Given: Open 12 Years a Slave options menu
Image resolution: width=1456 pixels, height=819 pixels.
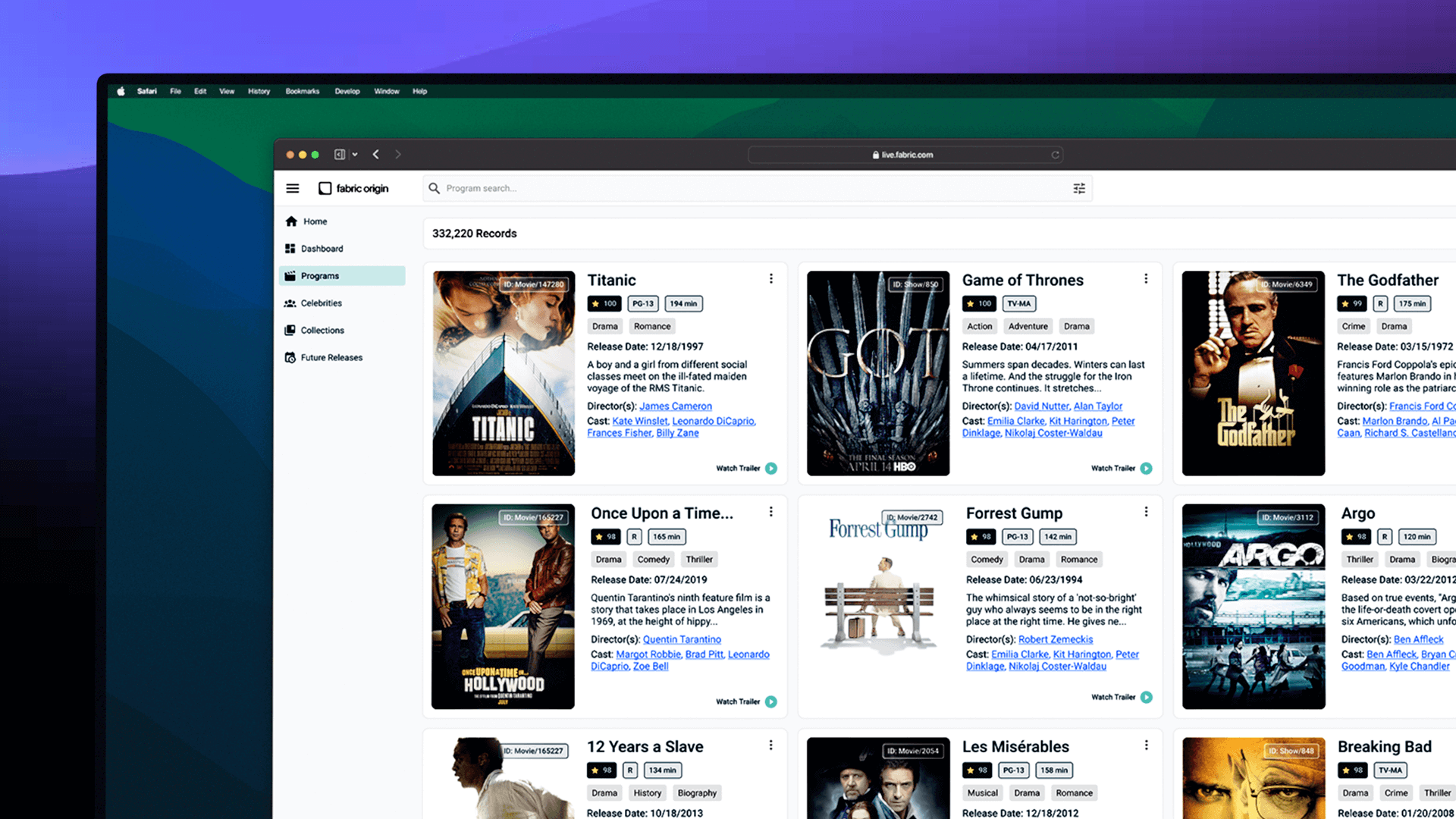Looking at the screenshot, I should [x=771, y=745].
